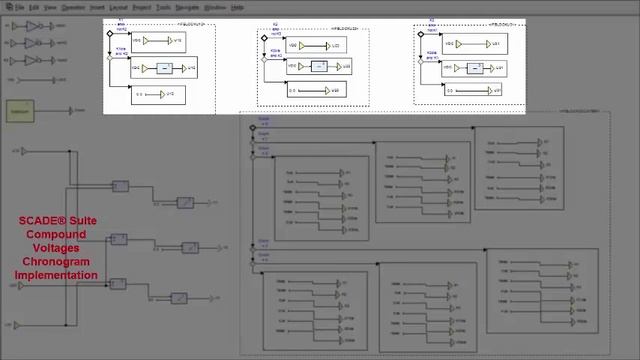
Task: Open the Insert menu
Action: tap(97, 7)
